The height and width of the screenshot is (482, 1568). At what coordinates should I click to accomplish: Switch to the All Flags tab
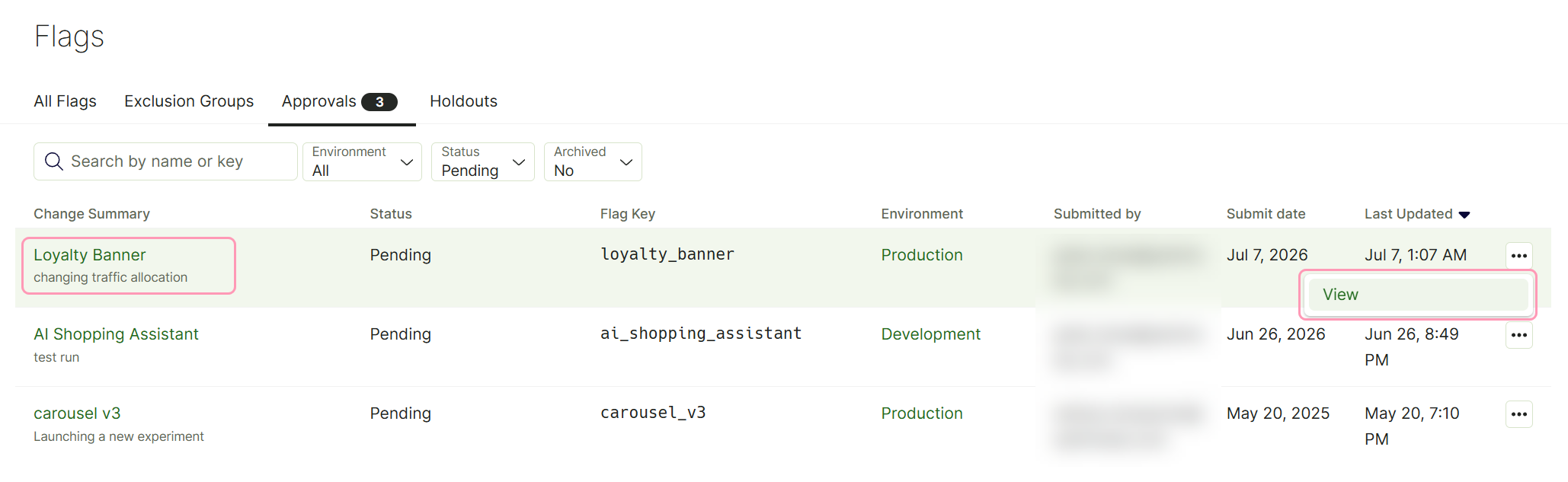click(x=65, y=101)
